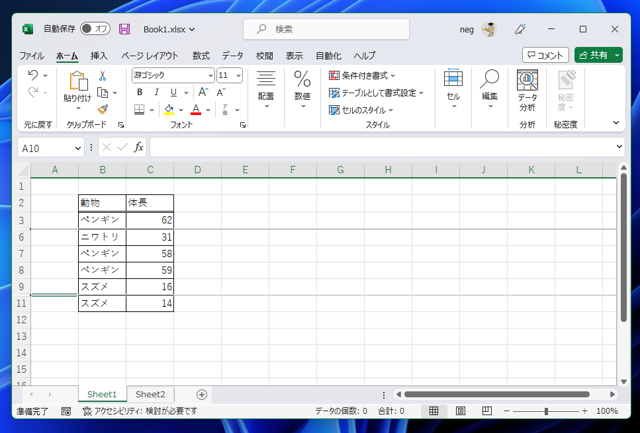The width and height of the screenshot is (640, 433).
Task: Toggle the AutoSave switch
Action: 95,29
